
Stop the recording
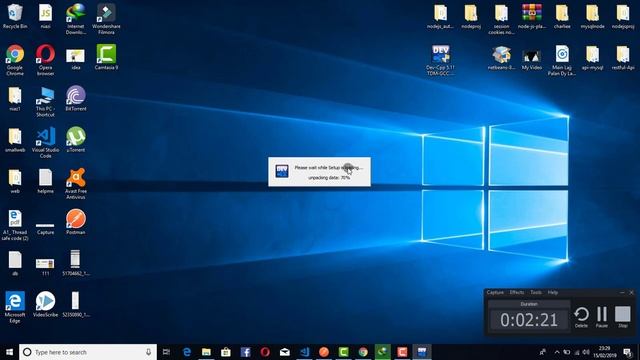tap(622, 317)
